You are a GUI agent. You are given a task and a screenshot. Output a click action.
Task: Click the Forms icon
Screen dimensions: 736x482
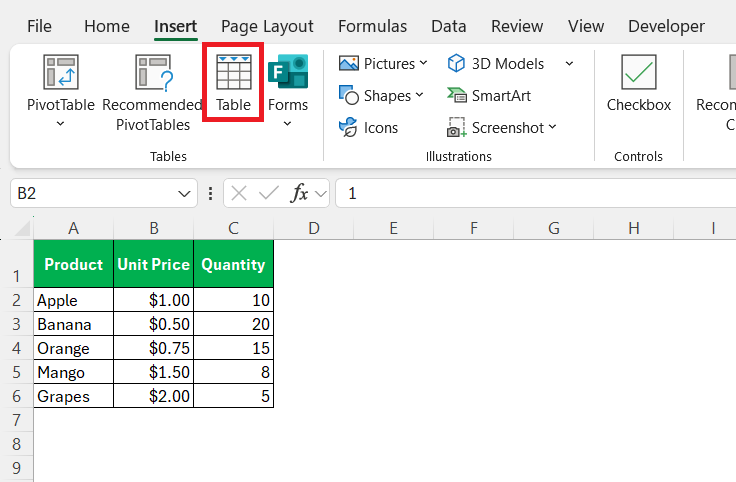288,71
